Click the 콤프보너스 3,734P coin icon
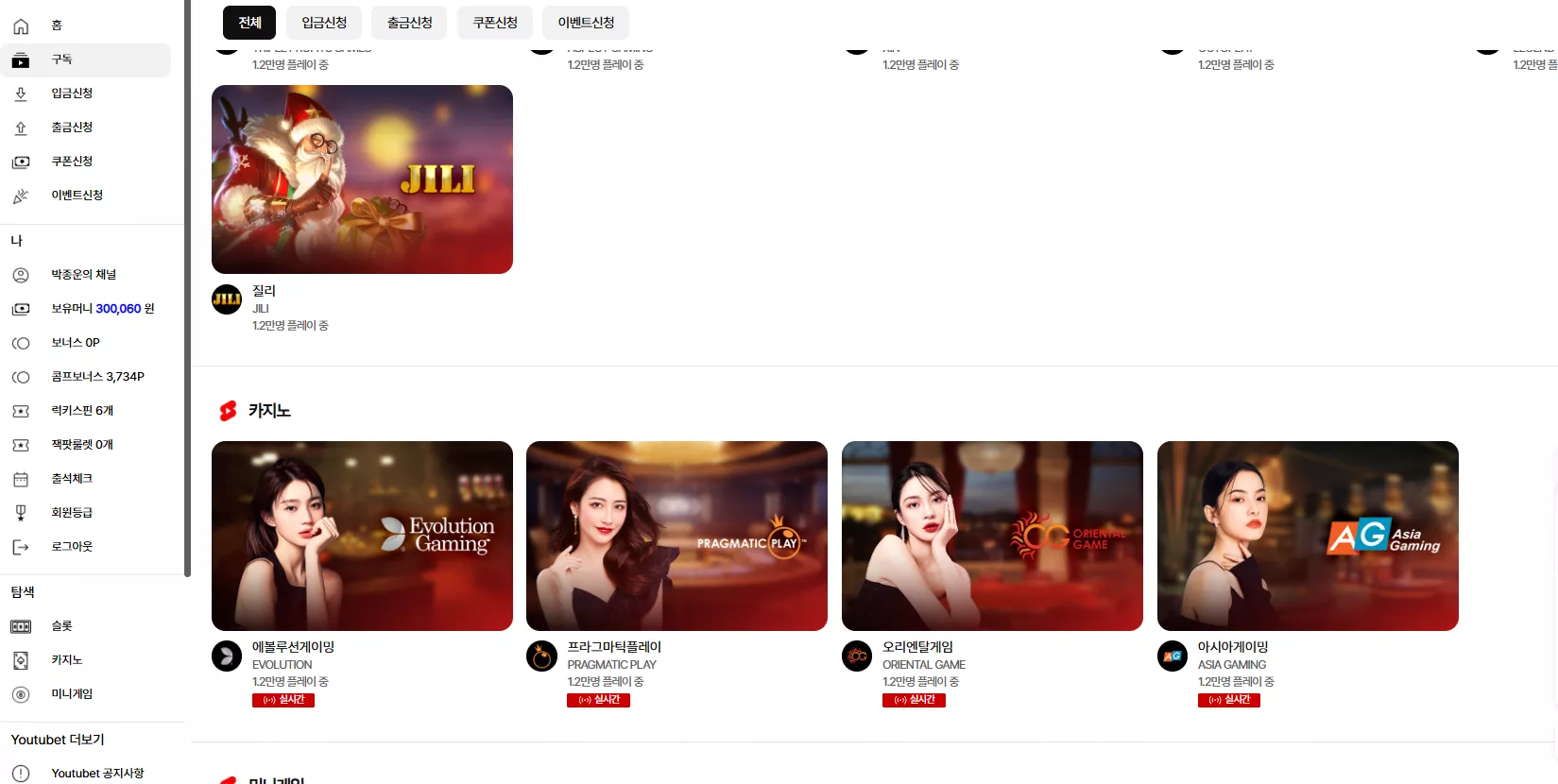 (x=21, y=377)
